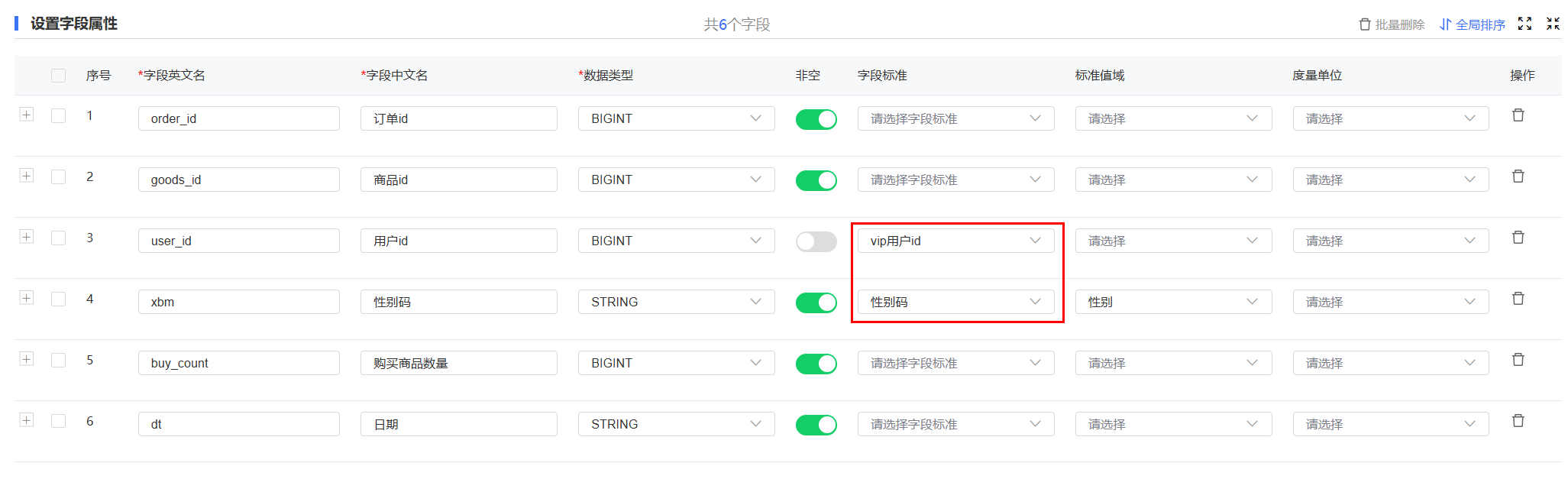This screenshot has height=479, width=1568.
Task: Check the select-all checkbox in table header
Action: pos(58,76)
